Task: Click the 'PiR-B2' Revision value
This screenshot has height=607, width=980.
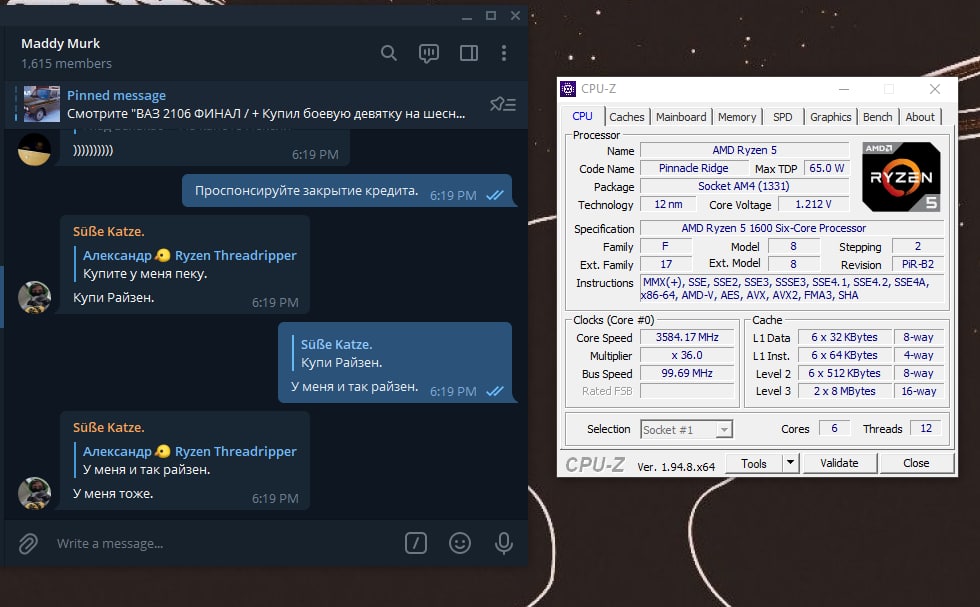Action: click(918, 264)
